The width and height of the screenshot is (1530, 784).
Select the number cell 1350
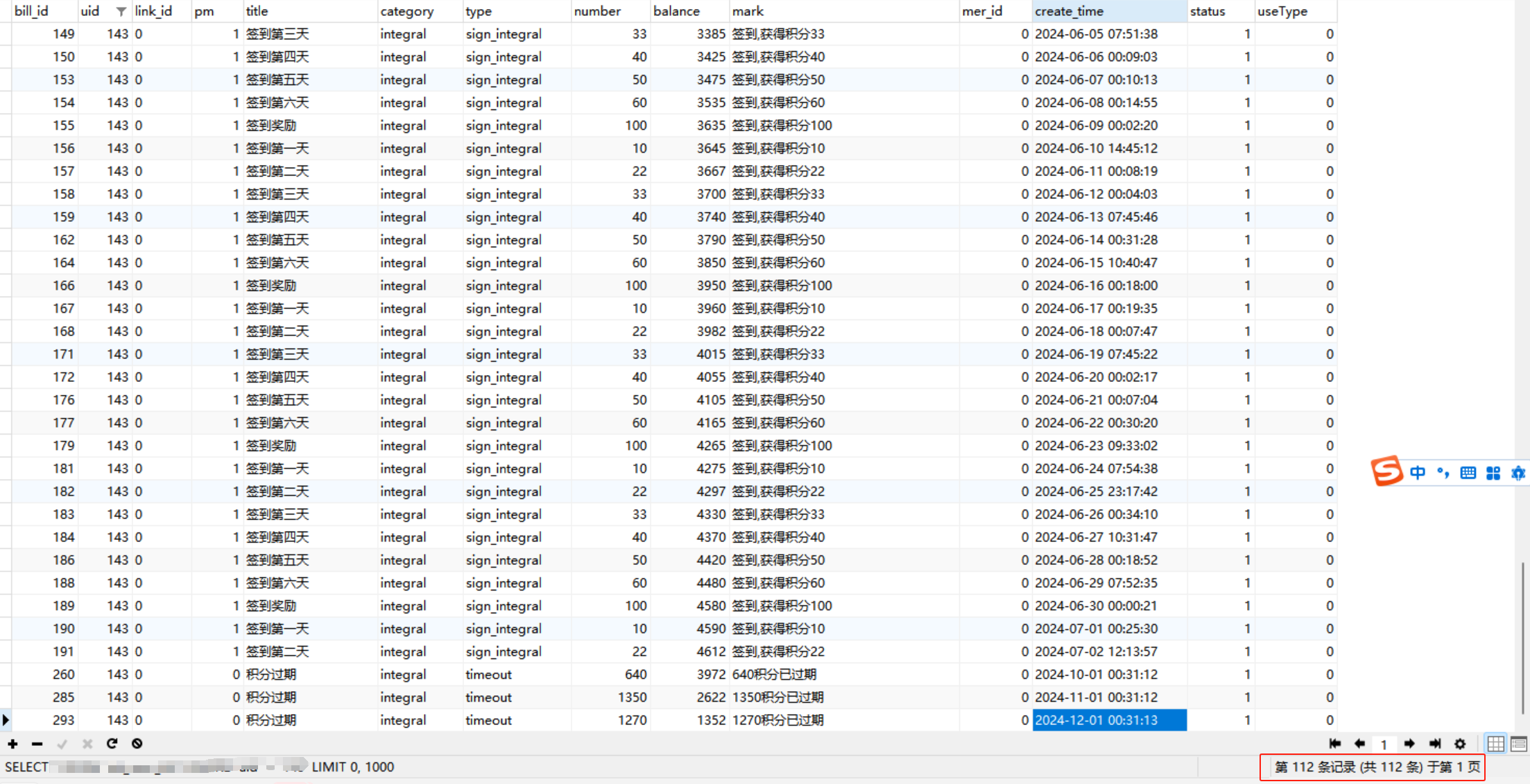[x=610, y=697]
